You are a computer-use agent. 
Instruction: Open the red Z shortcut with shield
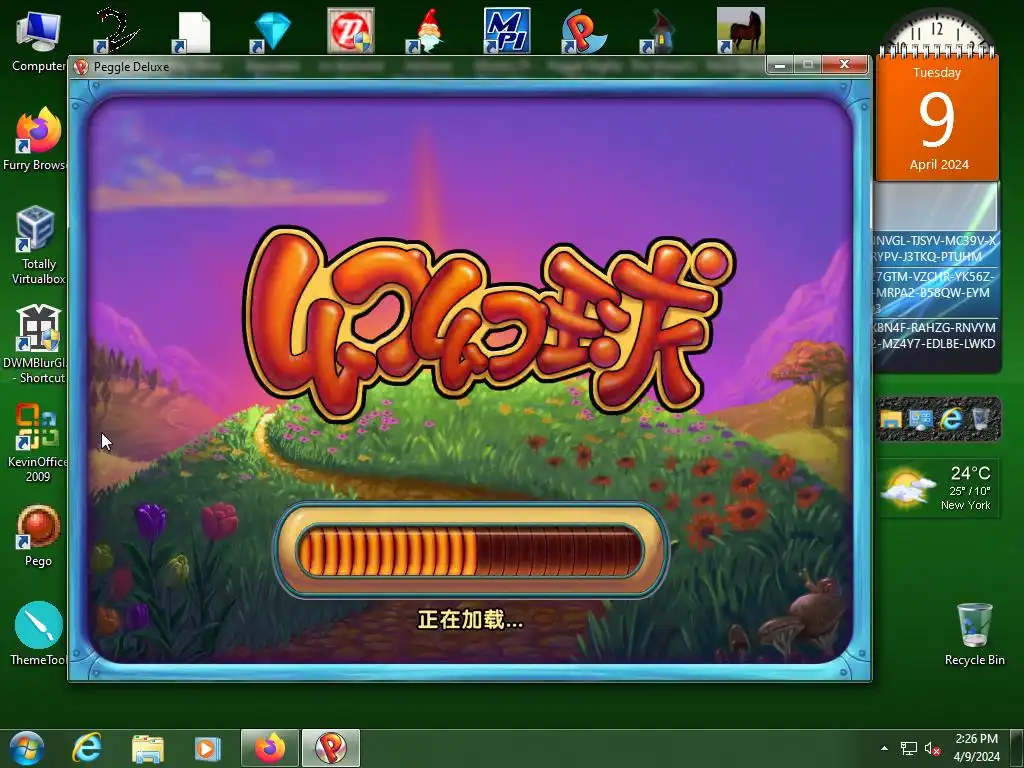[351, 31]
